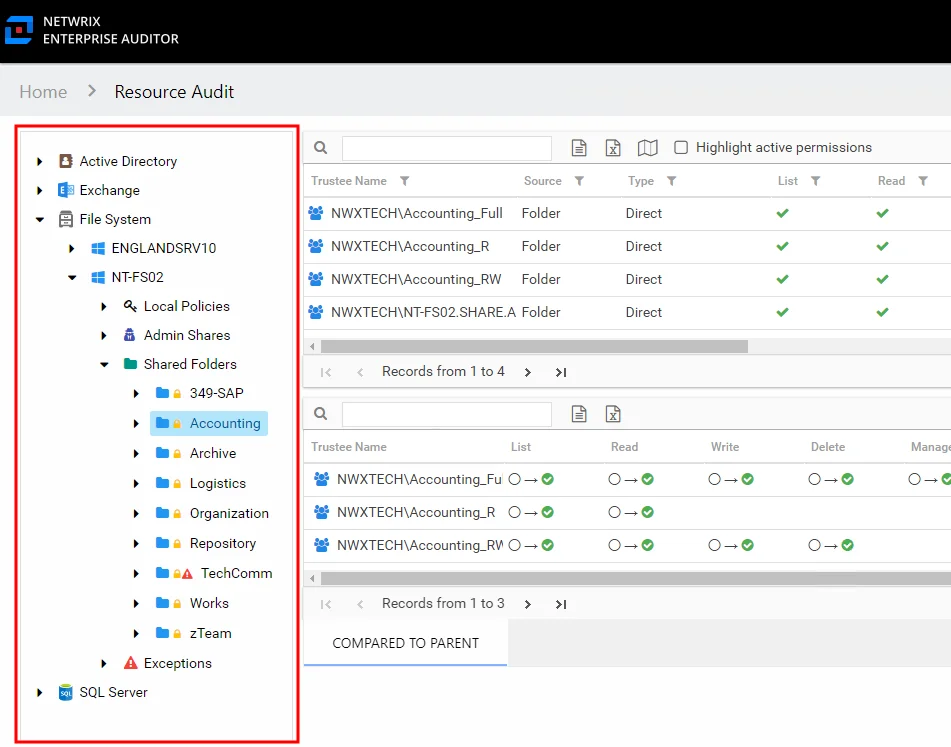
Task: Click the filter icon next to Trustee Name
Action: [405, 181]
